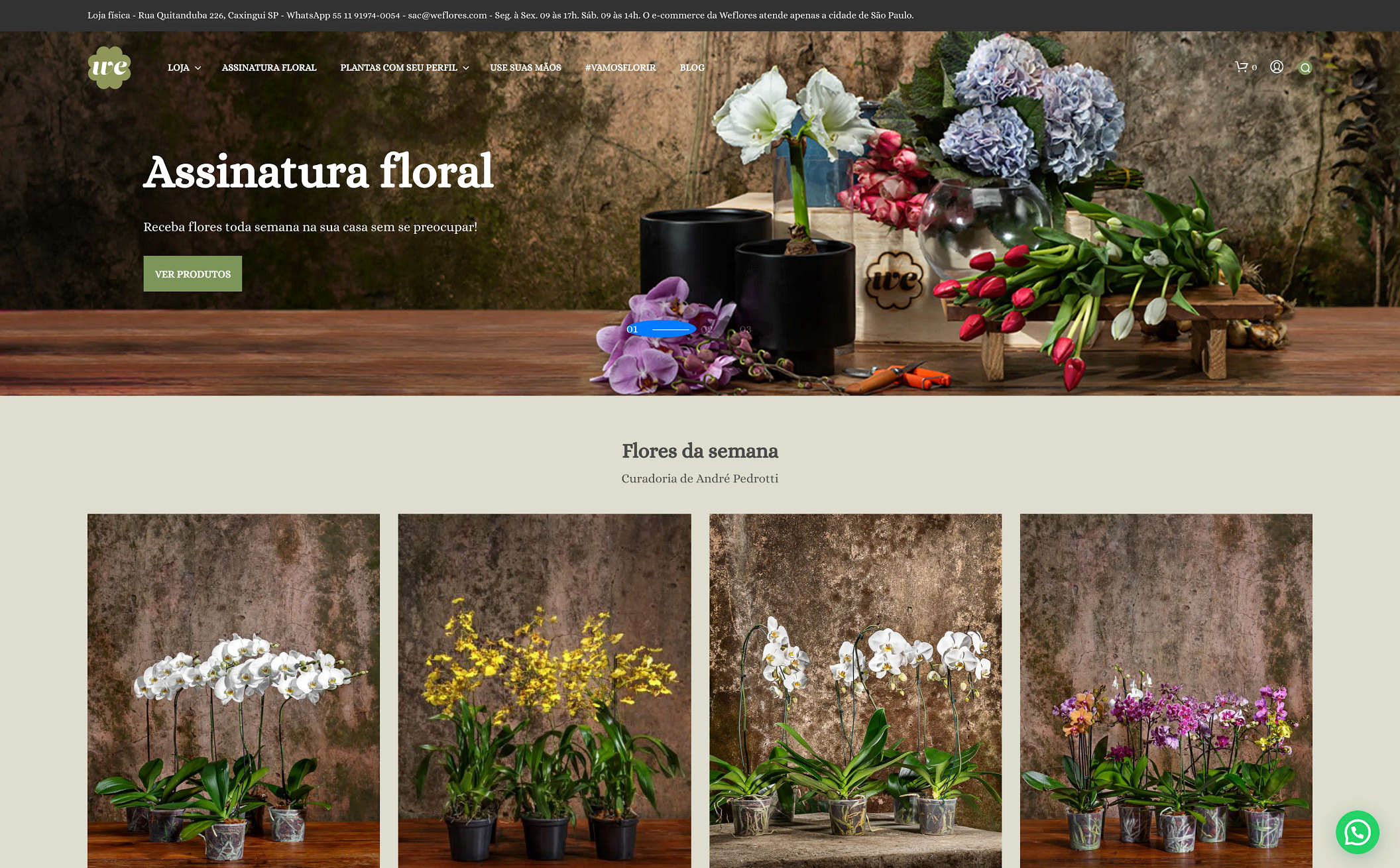This screenshot has height=868, width=1400.
Task: Open the Assinatura Floral menu item
Action: pyautogui.click(x=268, y=68)
